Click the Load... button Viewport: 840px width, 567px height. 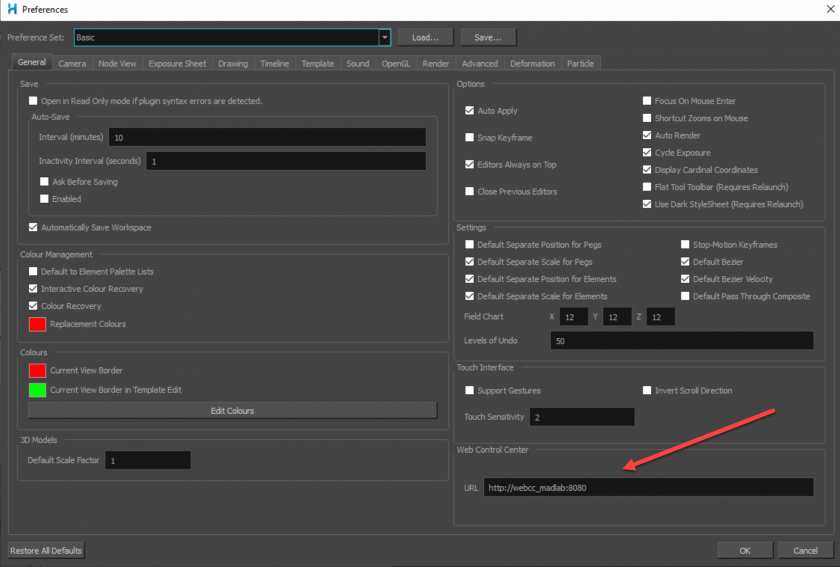425,38
